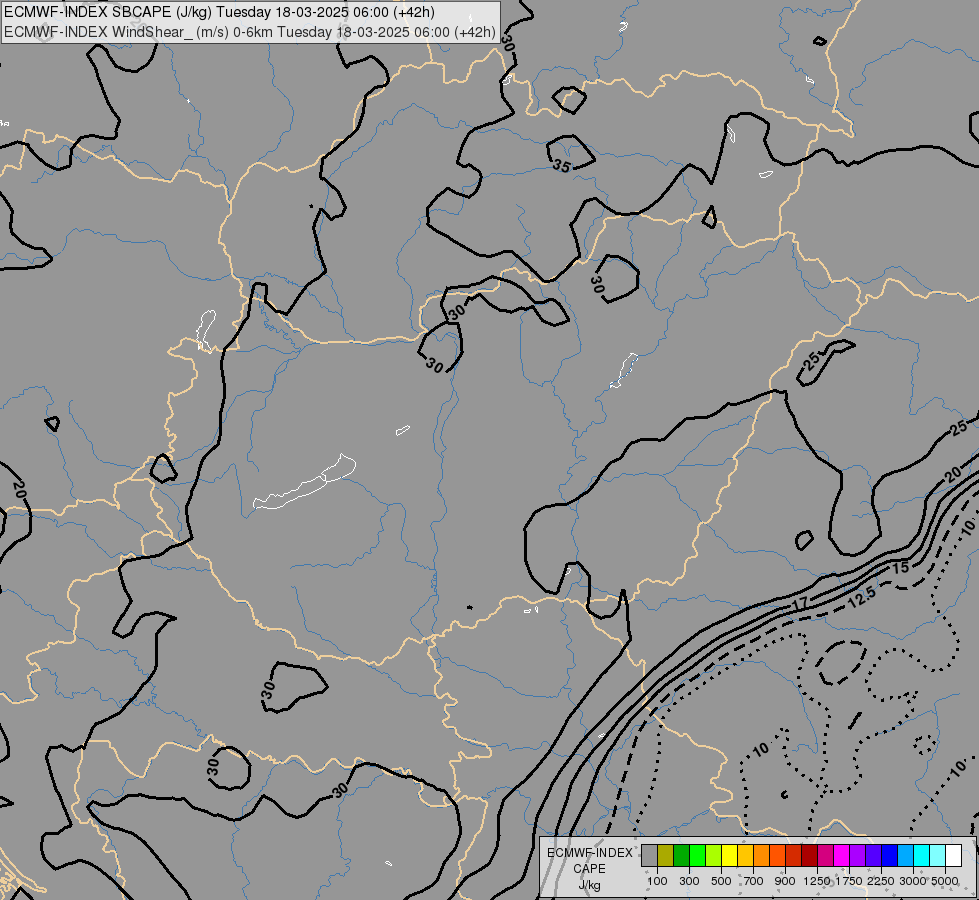979x900 pixels.
Task: Click the legend's J/kg unit label
Action: tap(589, 885)
